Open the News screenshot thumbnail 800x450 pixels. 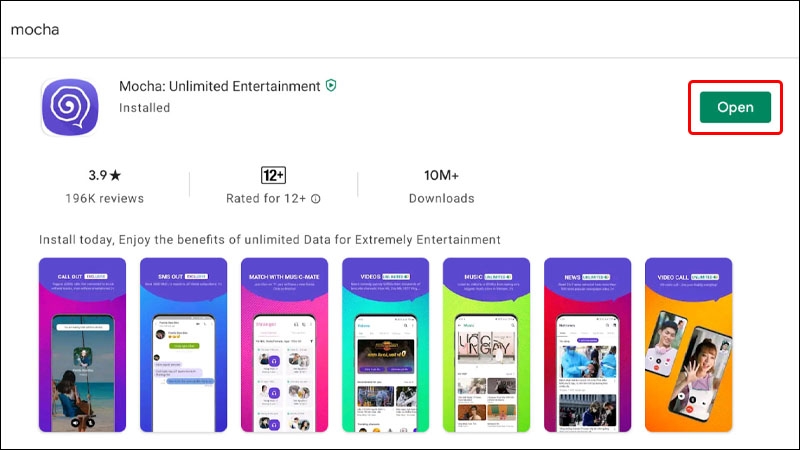coord(587,345)
